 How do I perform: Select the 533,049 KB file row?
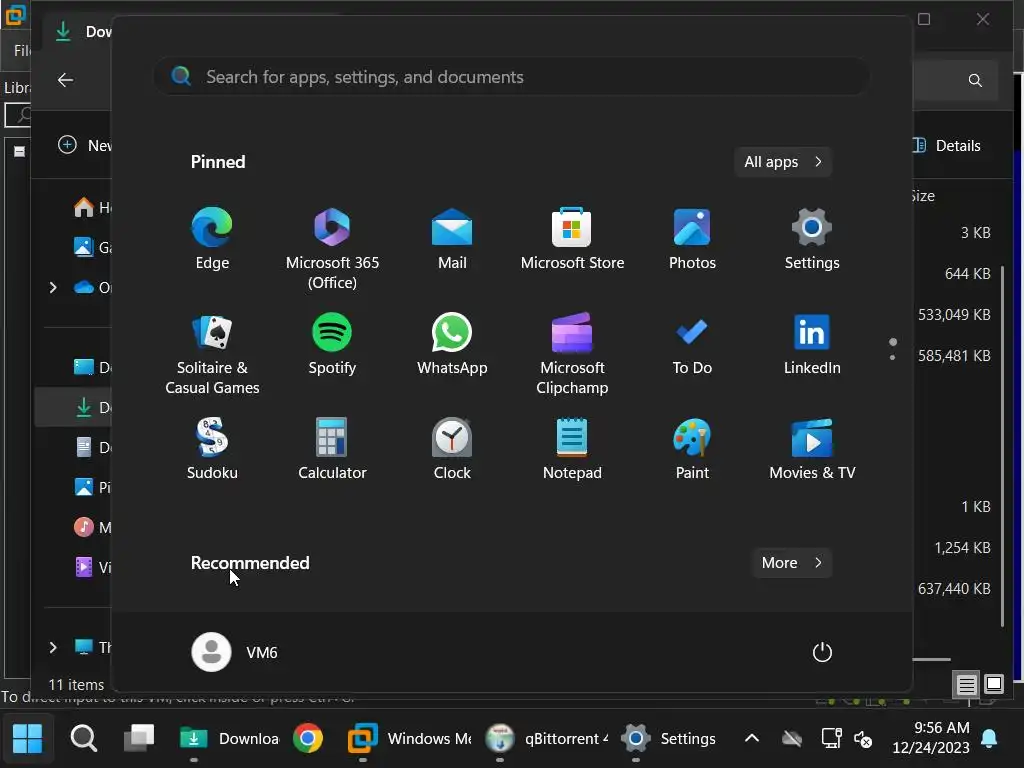pos(954,315)
